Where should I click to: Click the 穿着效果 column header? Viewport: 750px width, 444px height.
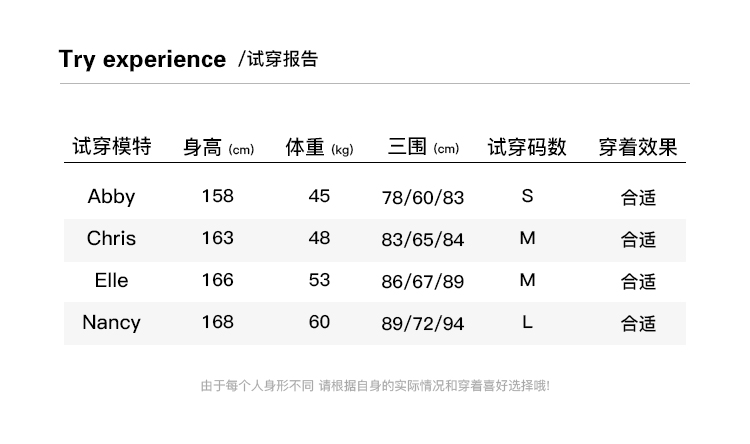(638, 147)
